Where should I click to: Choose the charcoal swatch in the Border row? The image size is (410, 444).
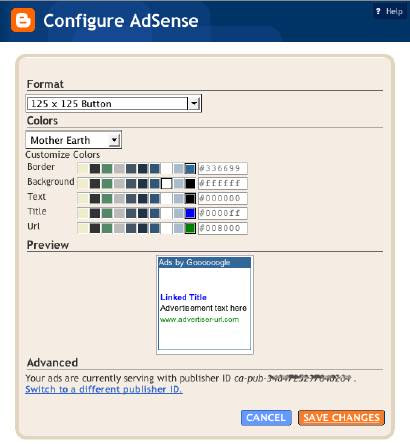point(95,168)
